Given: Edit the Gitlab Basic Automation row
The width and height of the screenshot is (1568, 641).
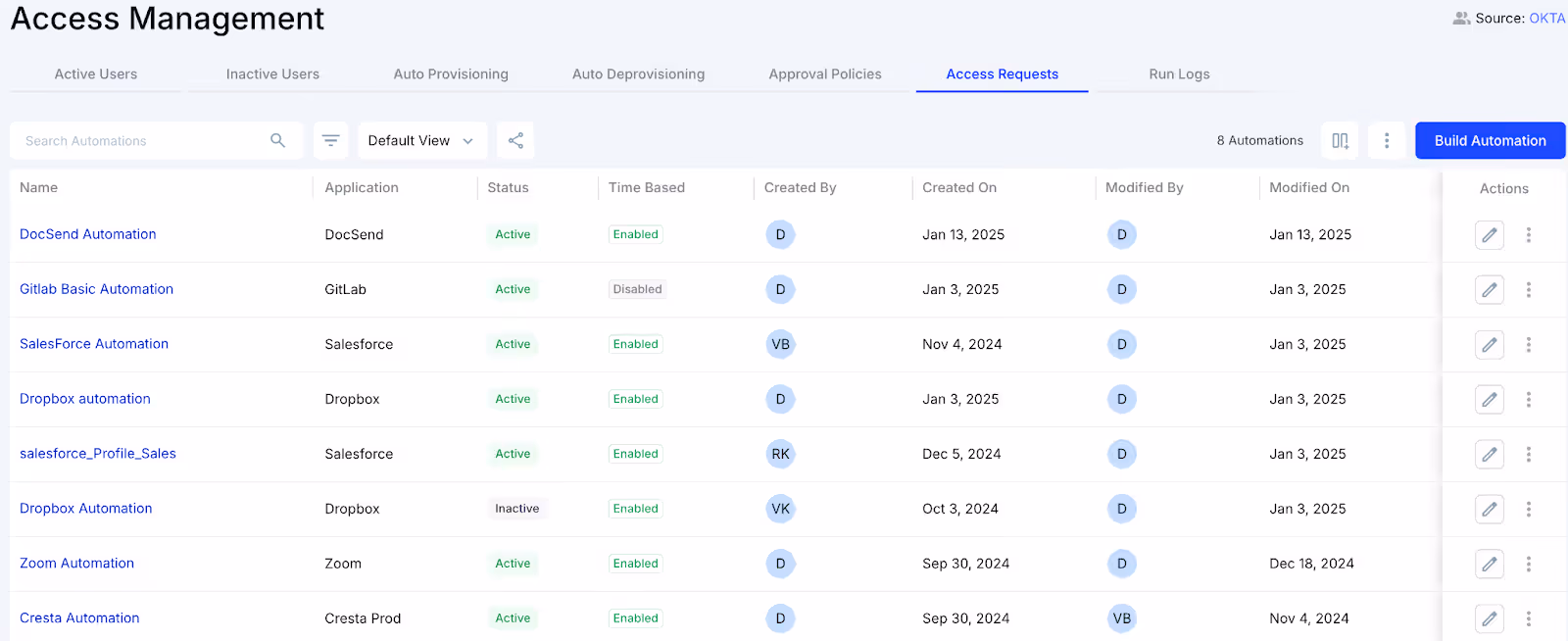Looking at the screenshot, I should 1490,289.
